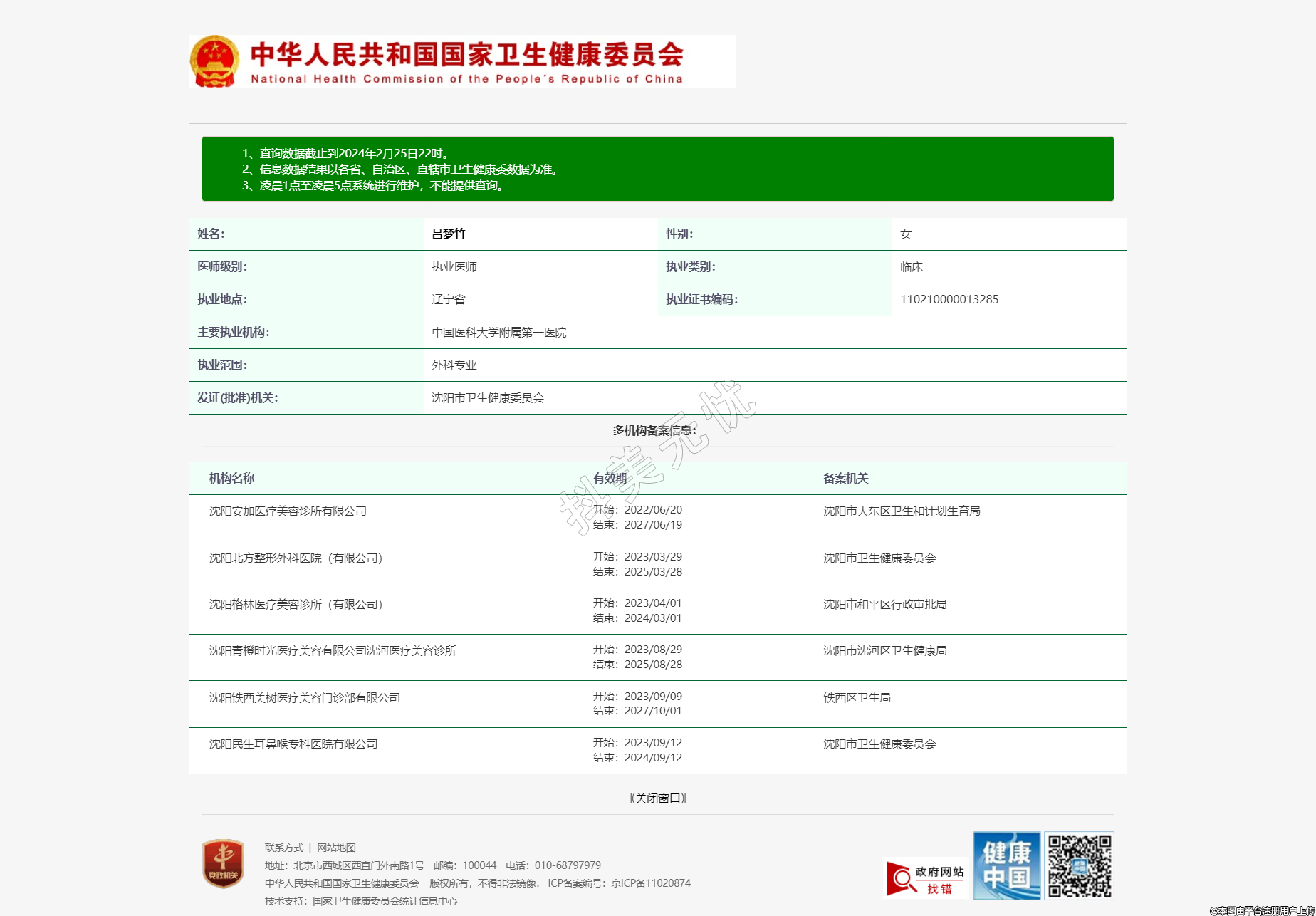
Task: Click the red party-government agency badge icon
Action: (x=223, y=864)
